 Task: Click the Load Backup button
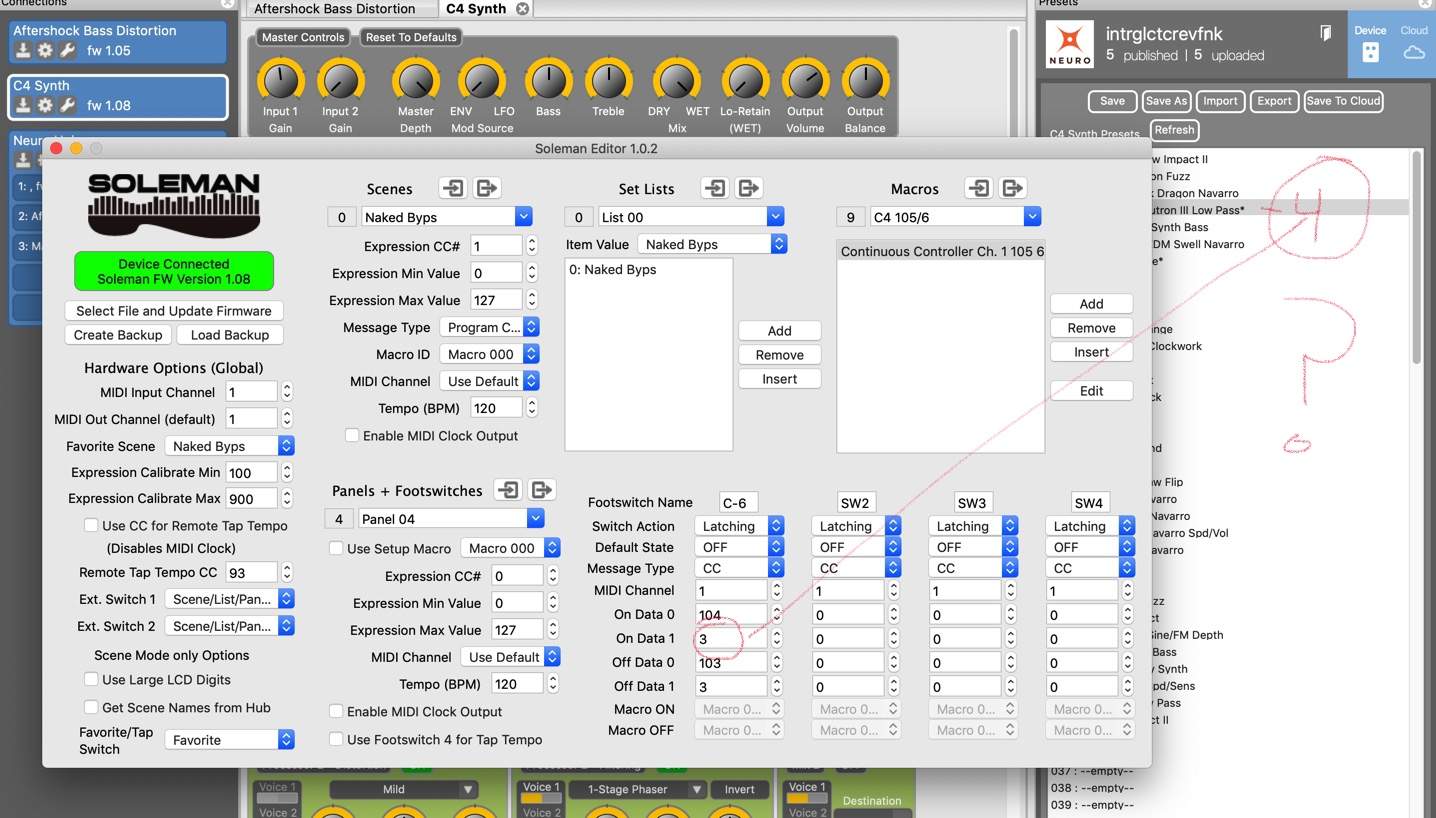[x=230, y=335]
